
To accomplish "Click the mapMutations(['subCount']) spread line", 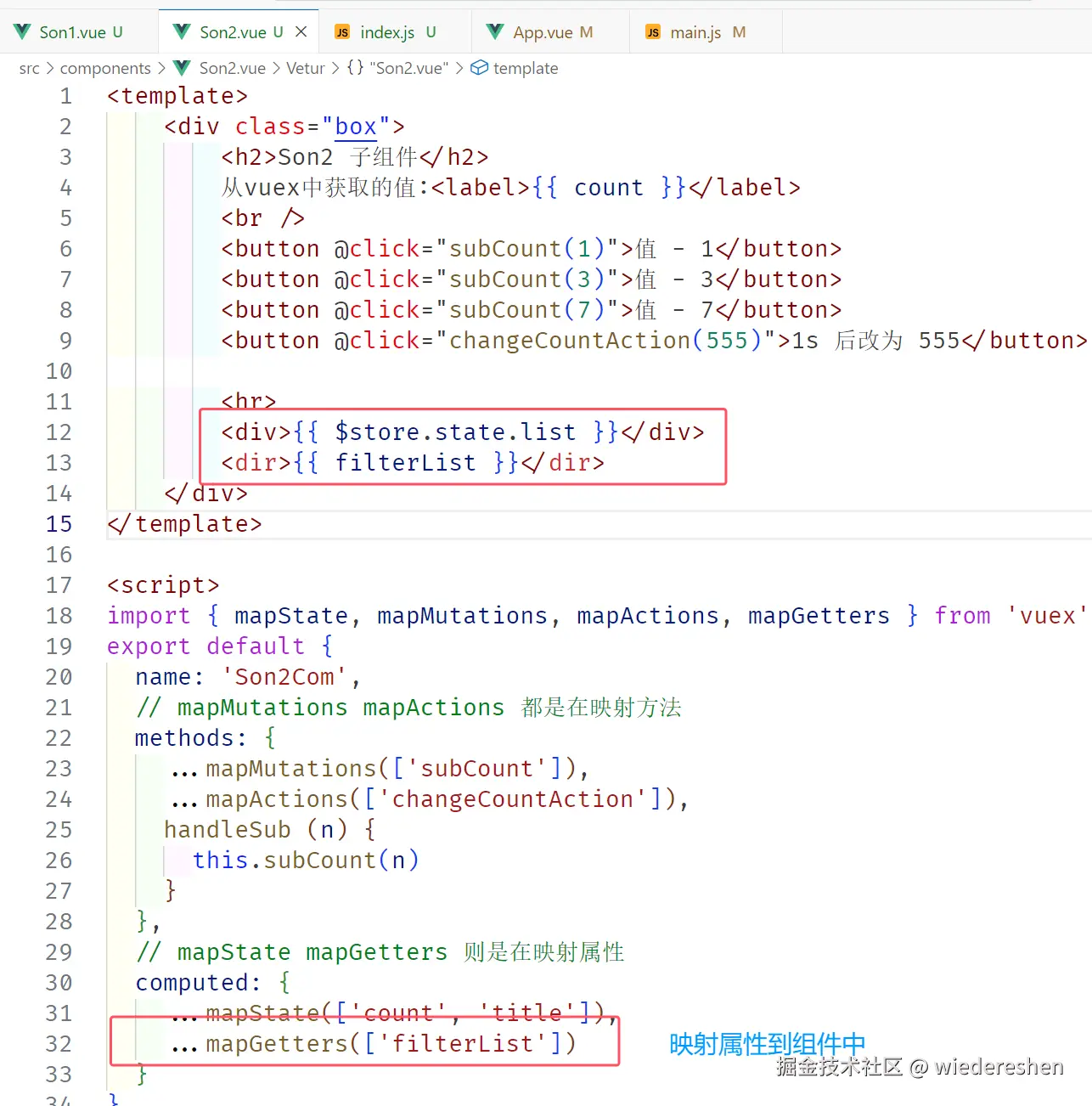I will click(380, 769).
